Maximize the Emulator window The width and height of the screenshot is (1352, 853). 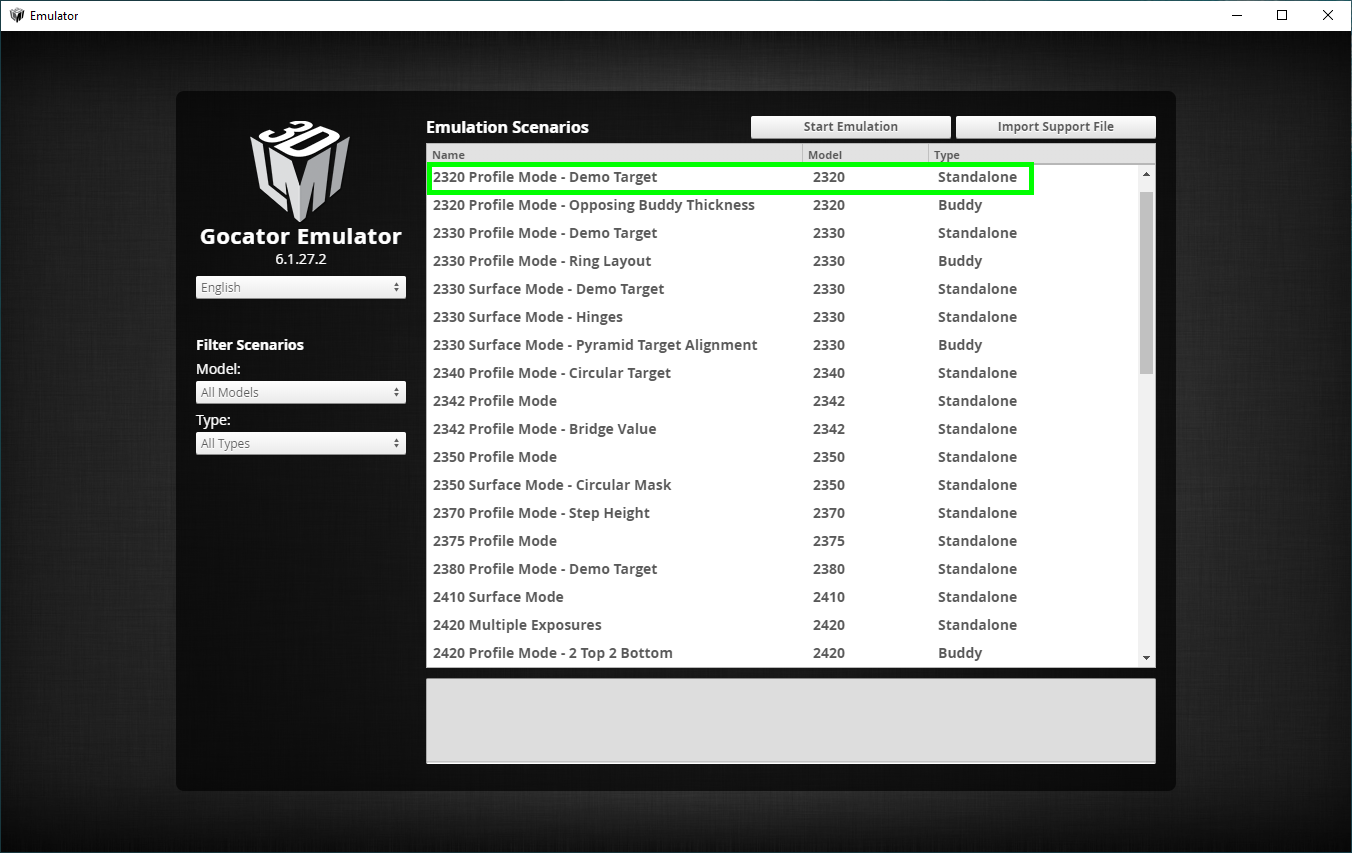pyautogui.click(x=1281, y=15)
